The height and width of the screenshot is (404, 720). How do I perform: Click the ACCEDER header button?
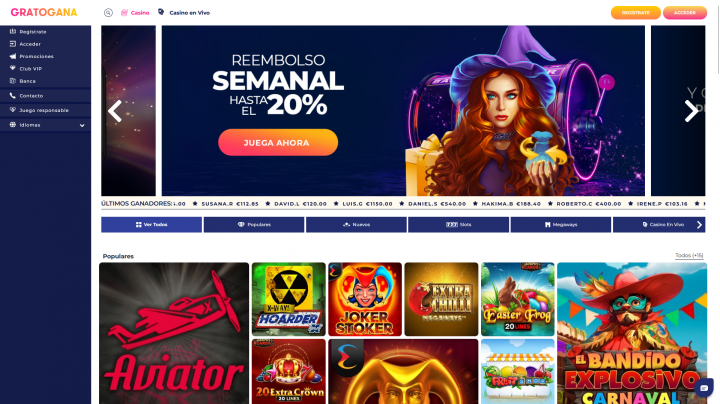coord(685,12)
